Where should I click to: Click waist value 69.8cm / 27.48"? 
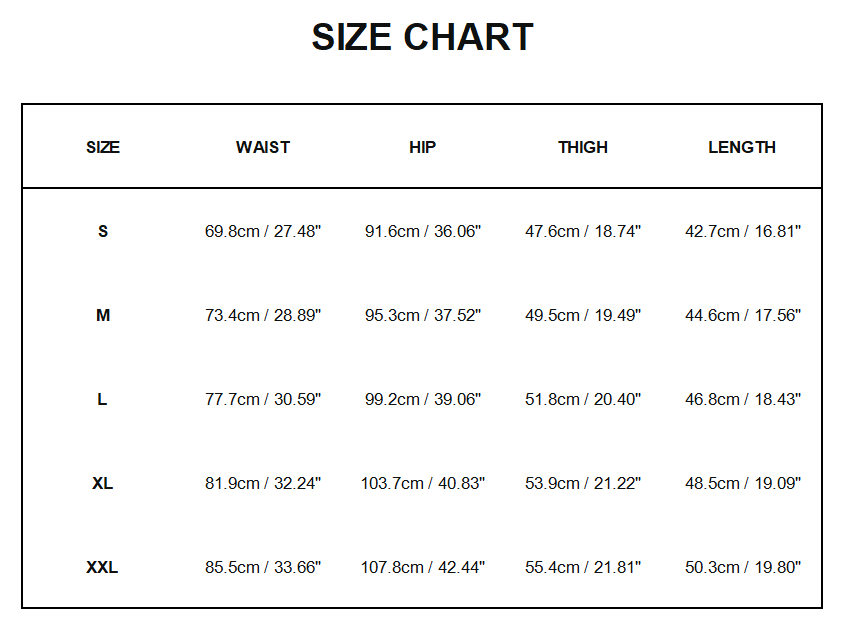coord(263,231)
